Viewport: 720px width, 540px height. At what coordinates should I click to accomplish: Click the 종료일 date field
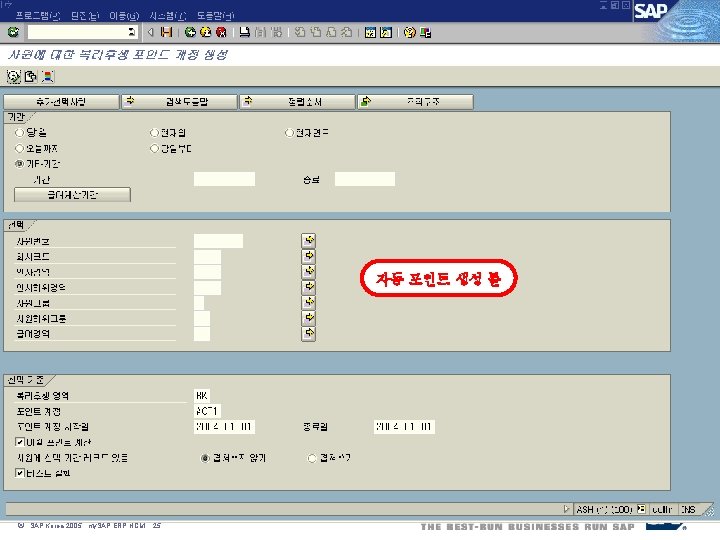point(404,427)
